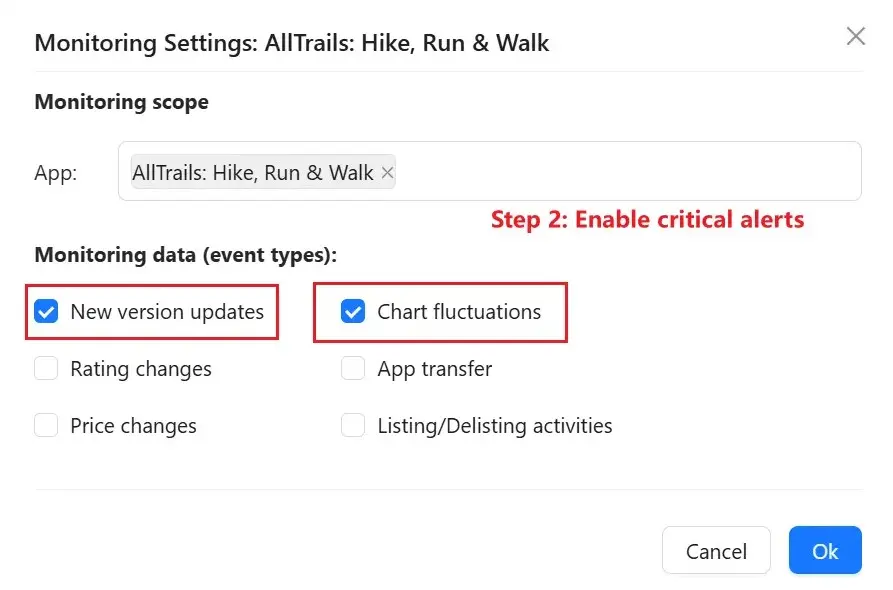The width and height of the screenshot is (893, 590).
Task: Uncheck the New version updates checkbox
Action: pos(46,312)
